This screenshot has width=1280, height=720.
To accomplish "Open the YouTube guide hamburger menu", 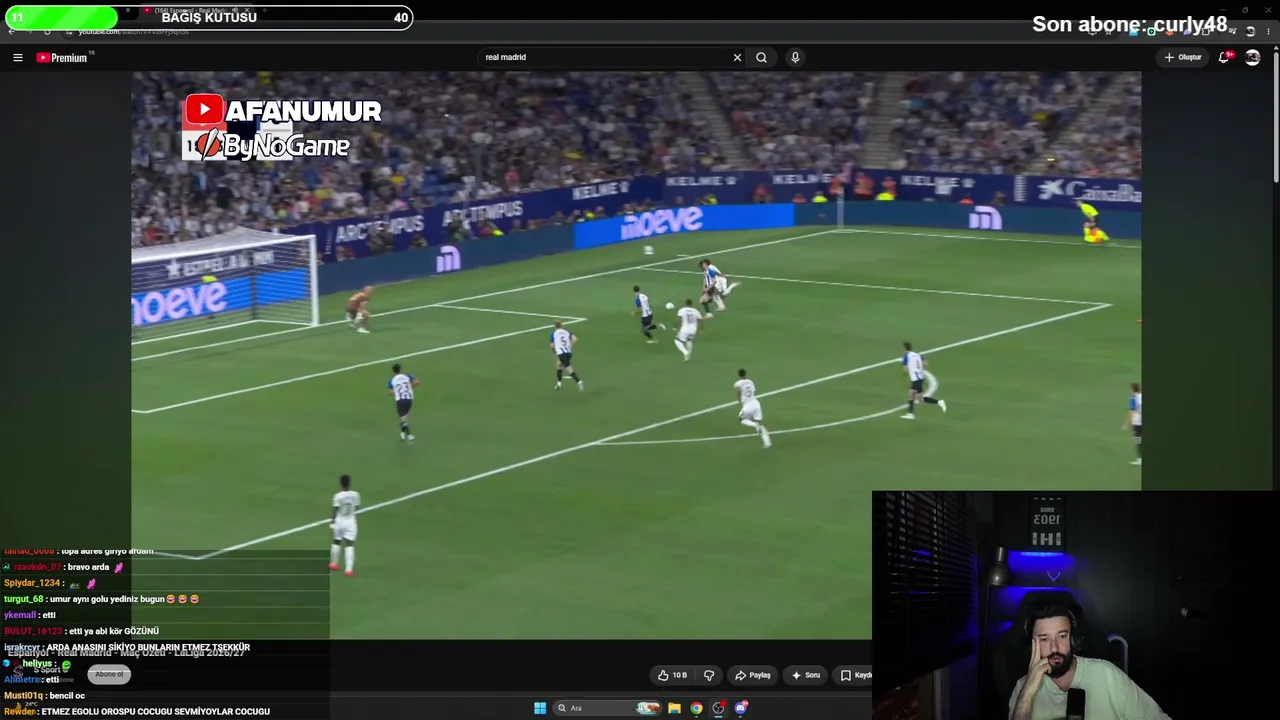I will click(18, 58).
